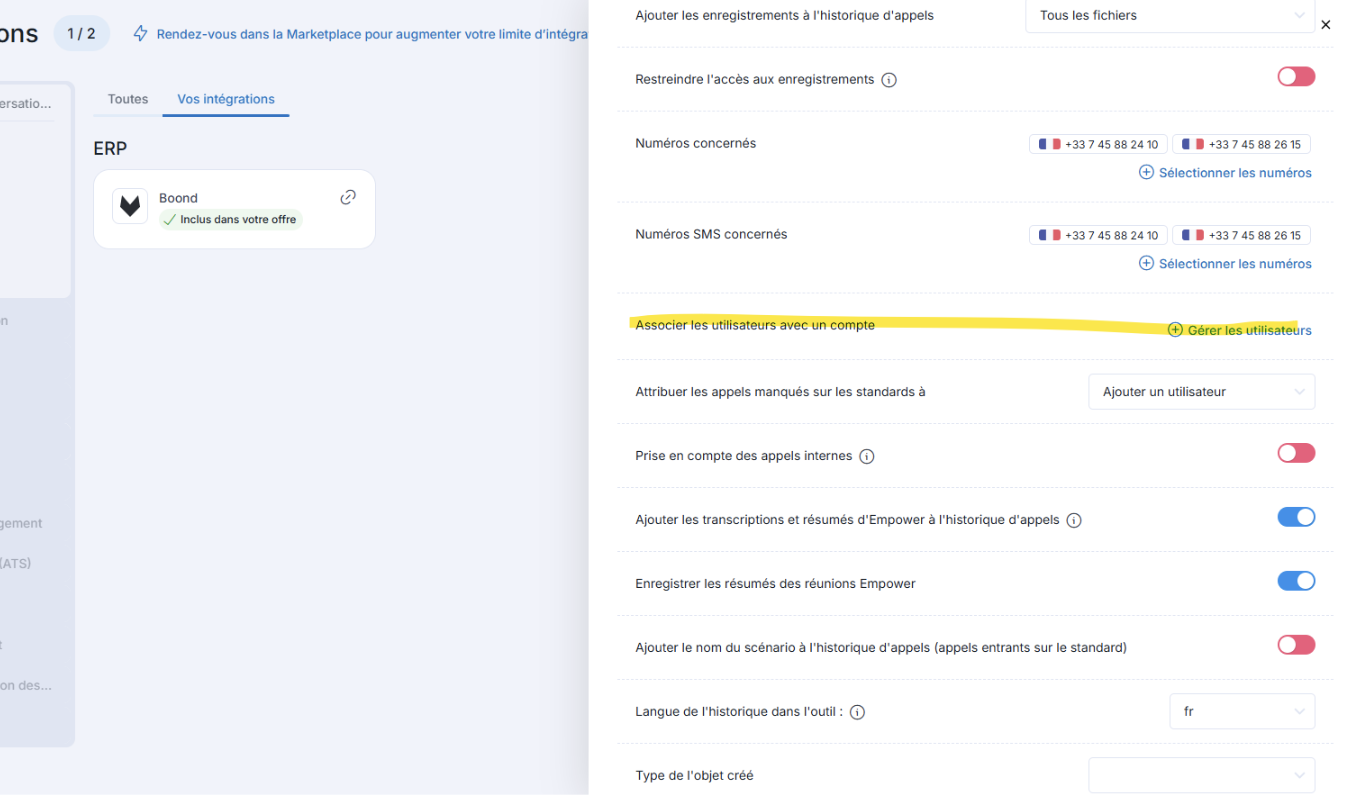The image size is (1350, 796).
Task: Click the link icon on Boond card
Action: point(348,197)
